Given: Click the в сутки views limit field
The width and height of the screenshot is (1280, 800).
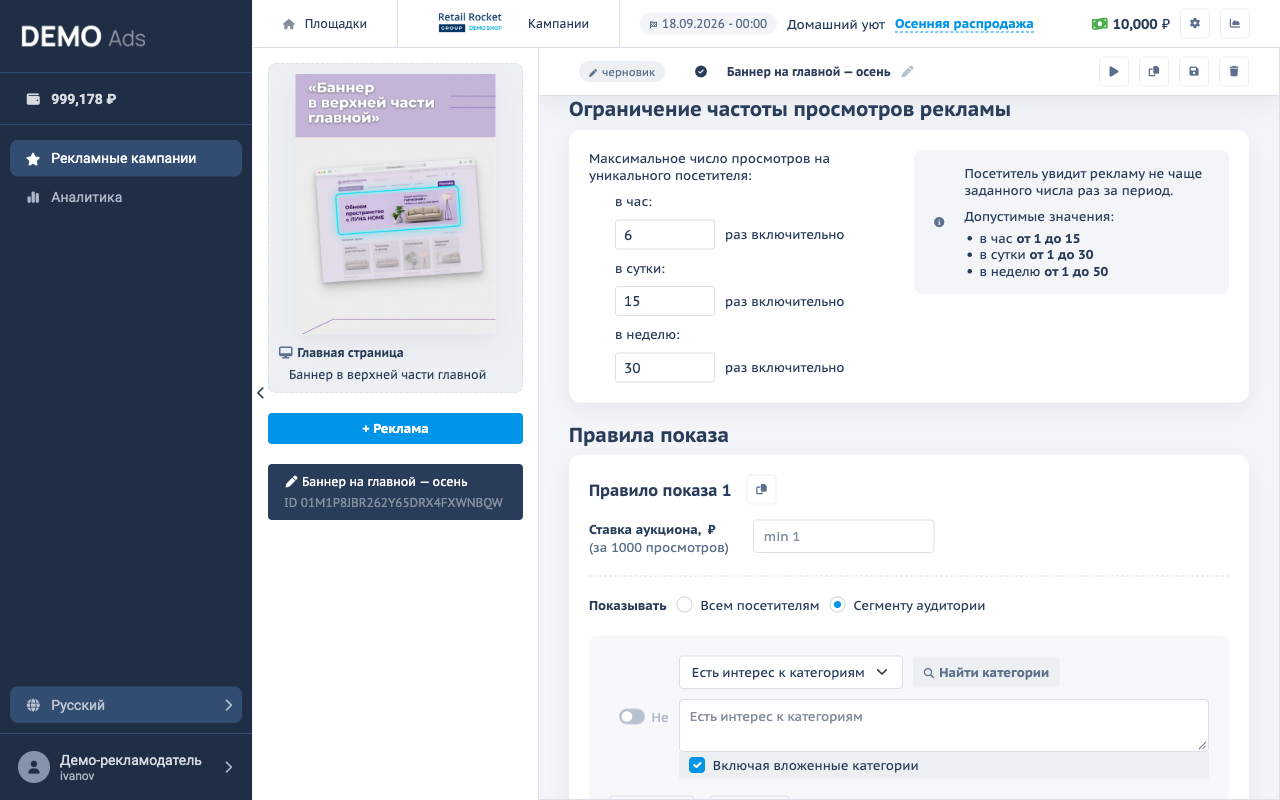Looking at the screenshot, I should pos(665,301).
